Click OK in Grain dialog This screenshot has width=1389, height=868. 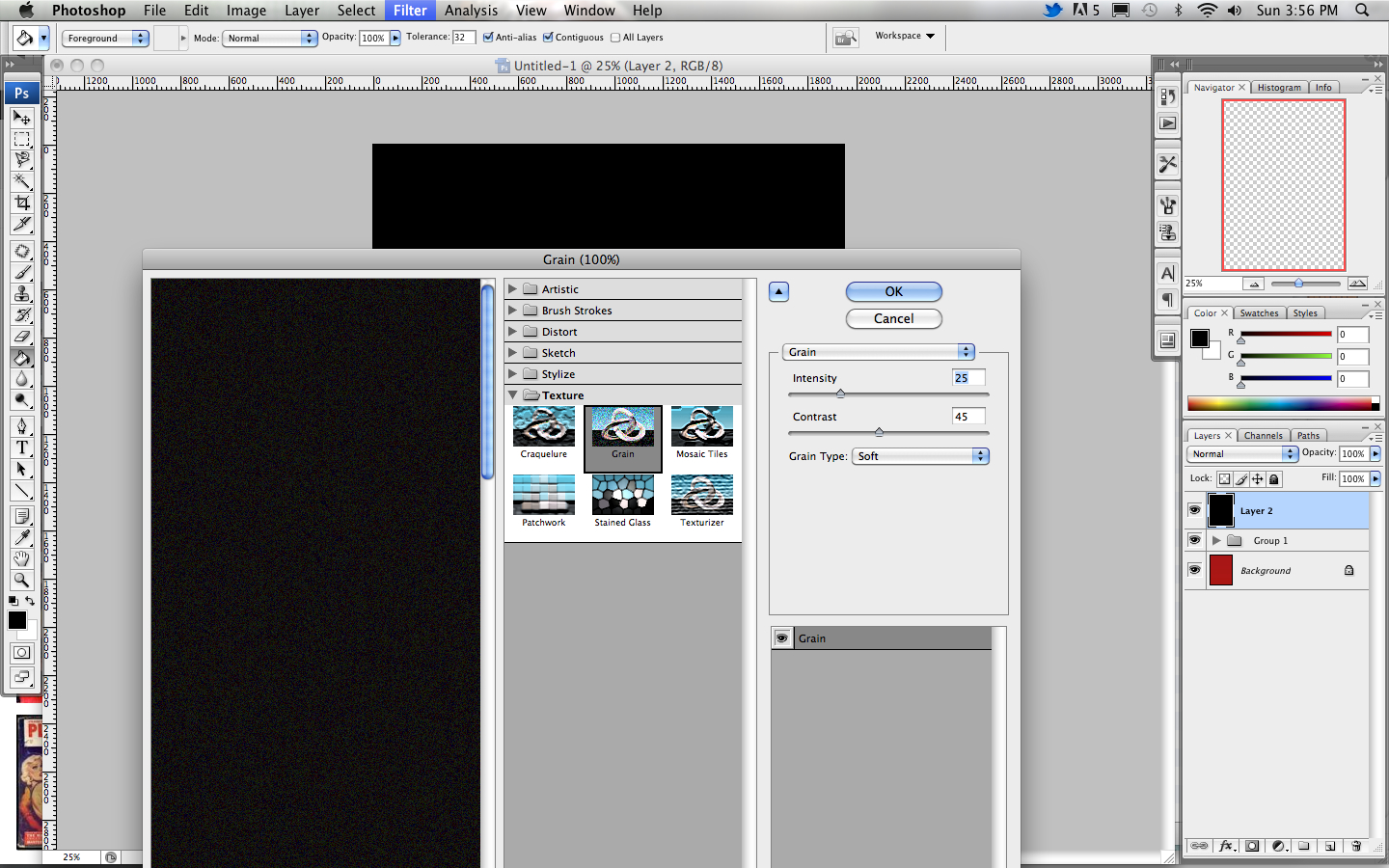[894, 291]
